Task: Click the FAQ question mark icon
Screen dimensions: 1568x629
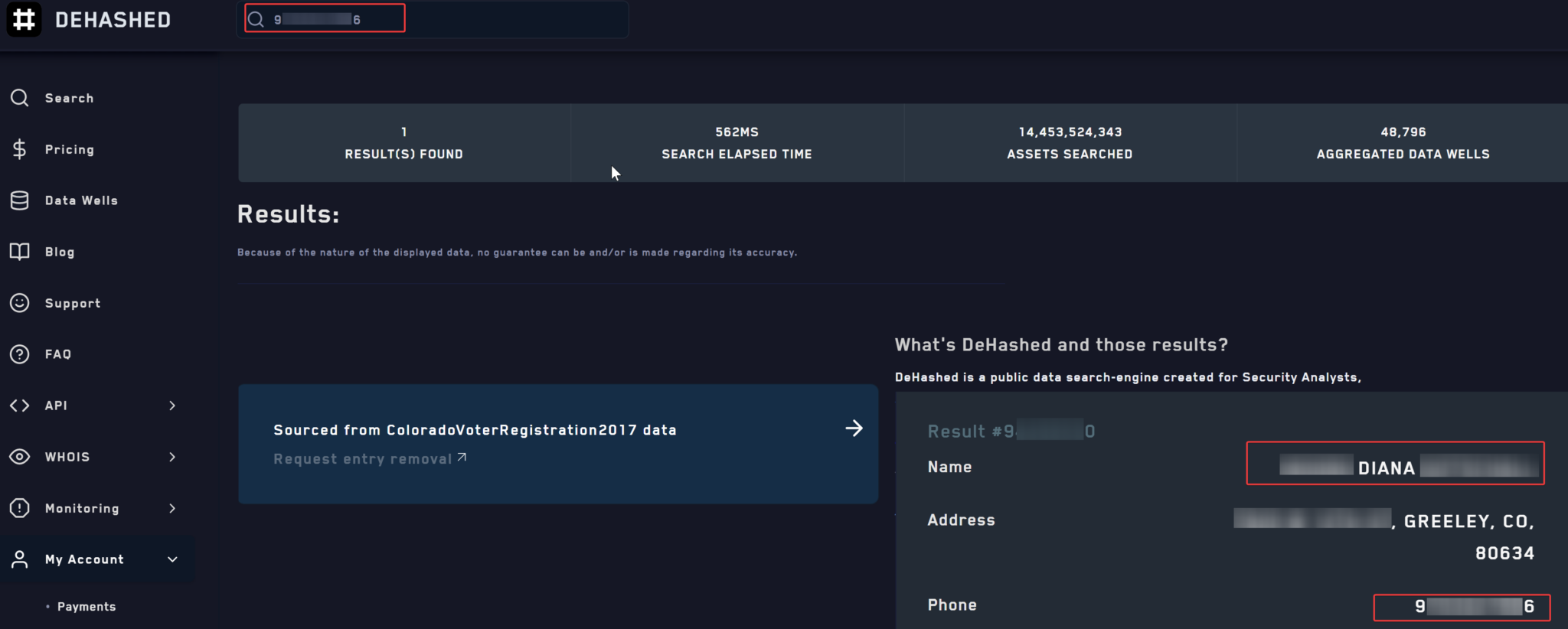Action: pyautogui.click(x=20, y=354)
